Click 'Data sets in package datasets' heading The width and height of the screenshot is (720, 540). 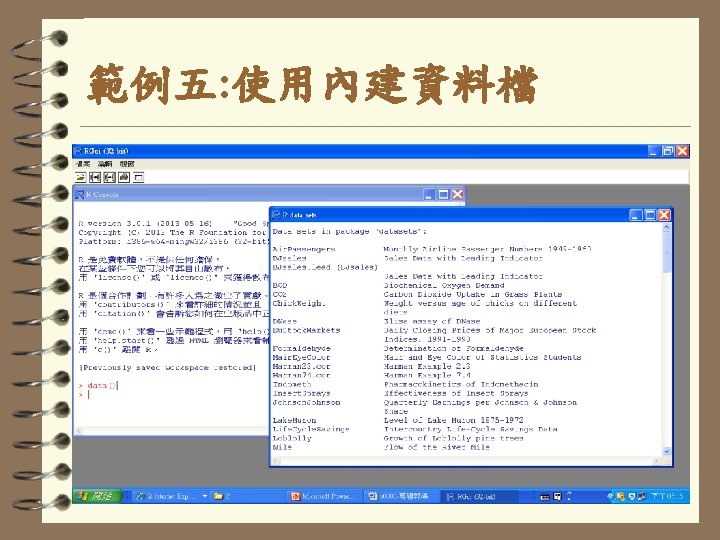tap(349, 231)
